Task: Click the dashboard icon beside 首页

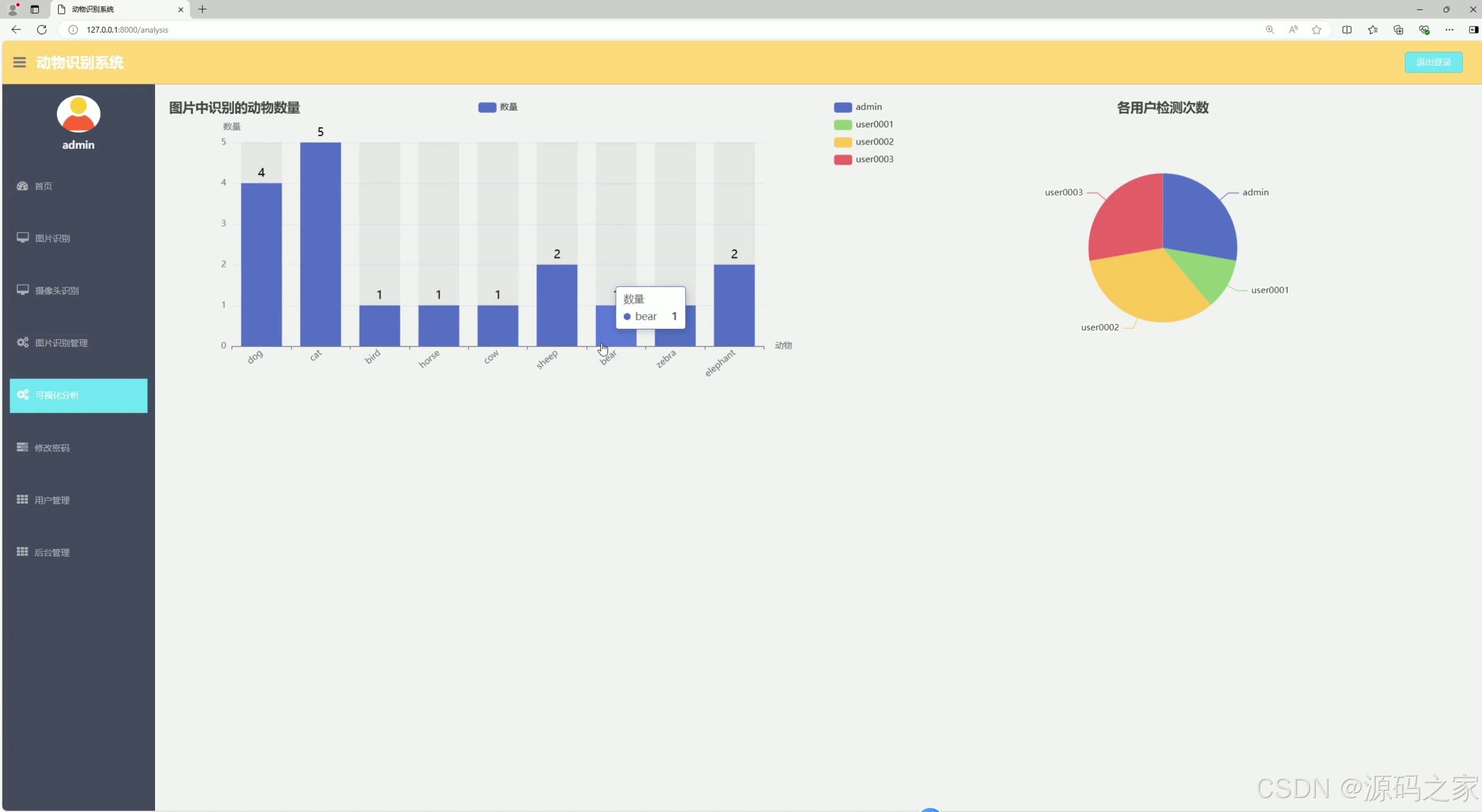Action: click(x=23, y=186)
